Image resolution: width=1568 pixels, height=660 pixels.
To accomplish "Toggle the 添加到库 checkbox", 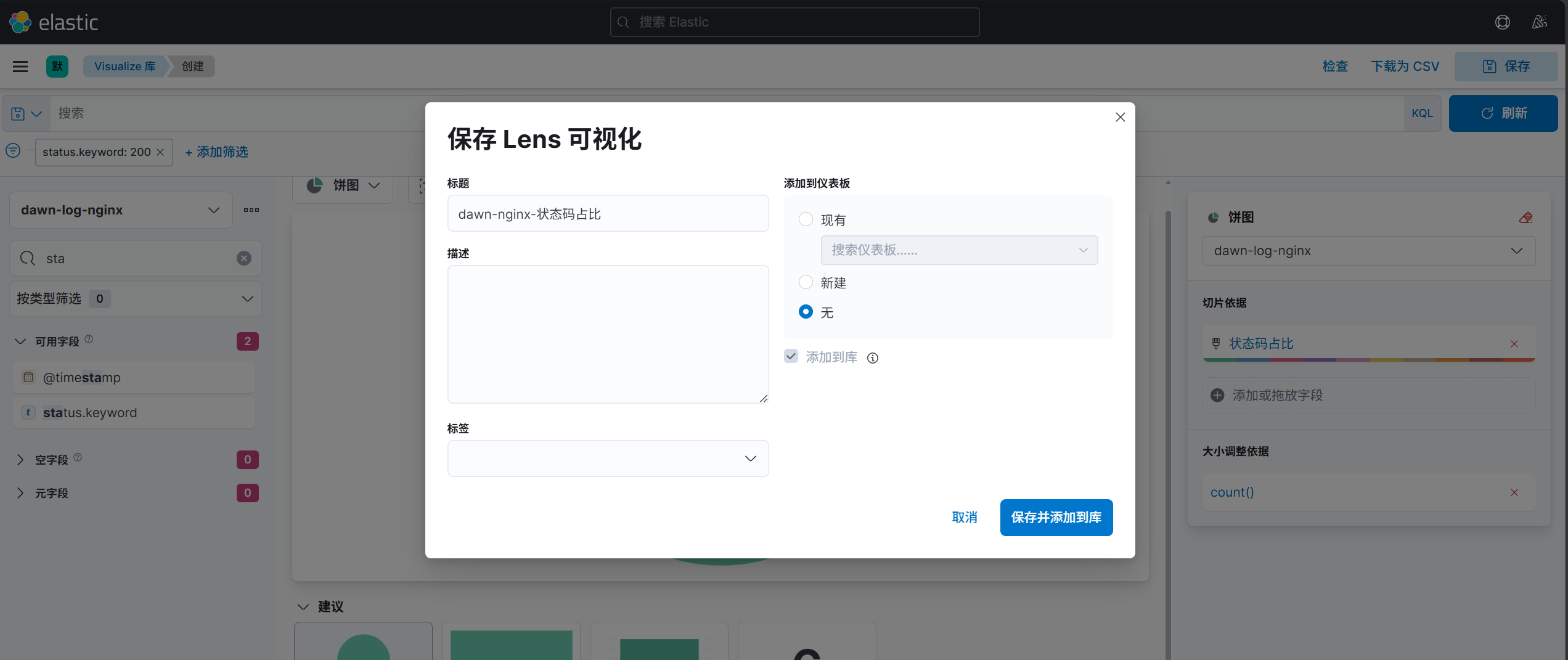I will [791, 356].
